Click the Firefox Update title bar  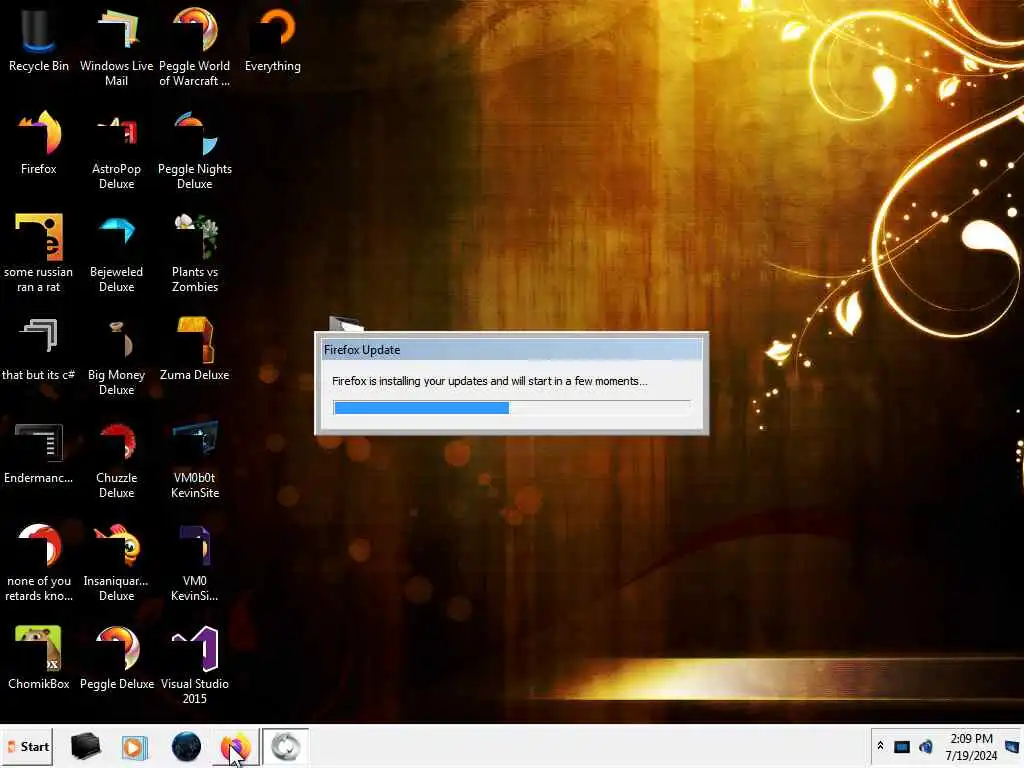(x=512, y=350)
